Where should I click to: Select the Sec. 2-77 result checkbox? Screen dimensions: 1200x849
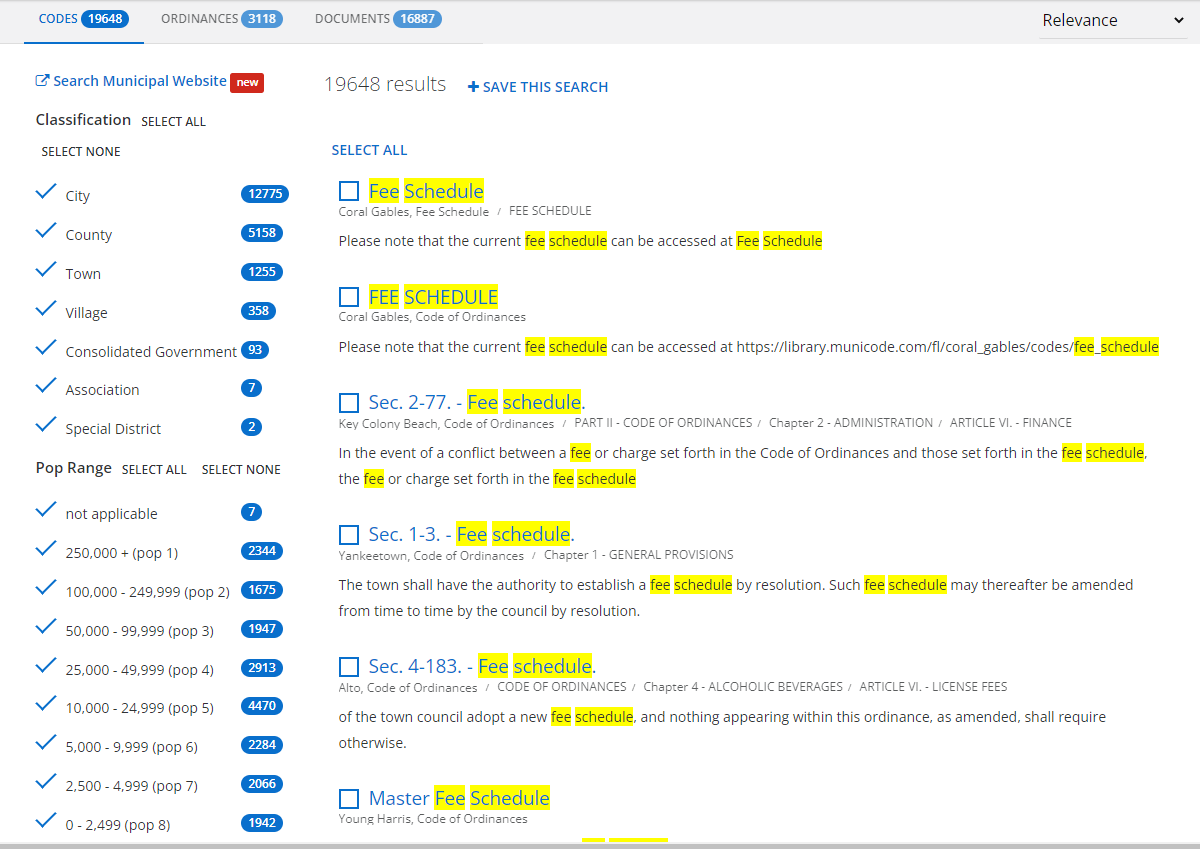point(349,403)
